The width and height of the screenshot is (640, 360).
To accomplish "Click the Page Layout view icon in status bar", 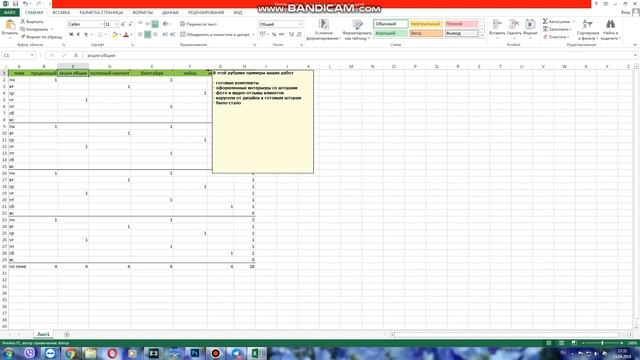I will pyautogui.click(x=562, y=343).
